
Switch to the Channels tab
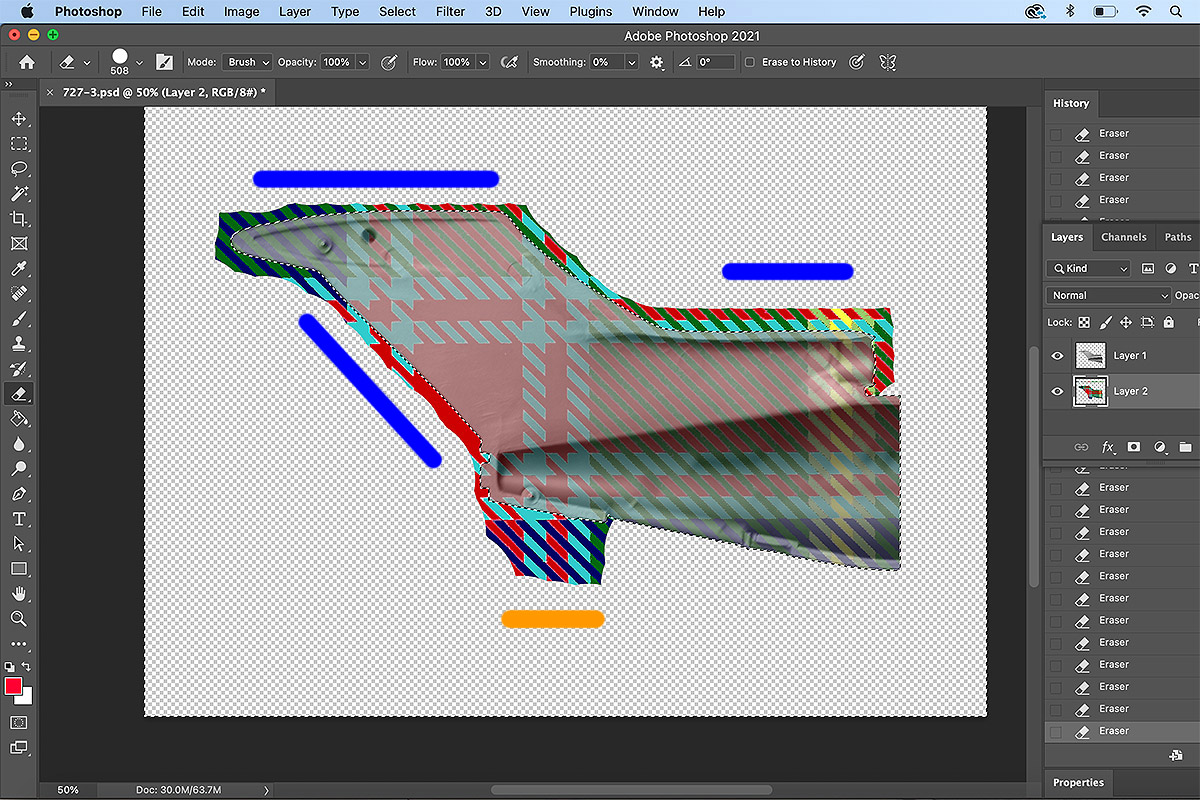coord(1123,237)
